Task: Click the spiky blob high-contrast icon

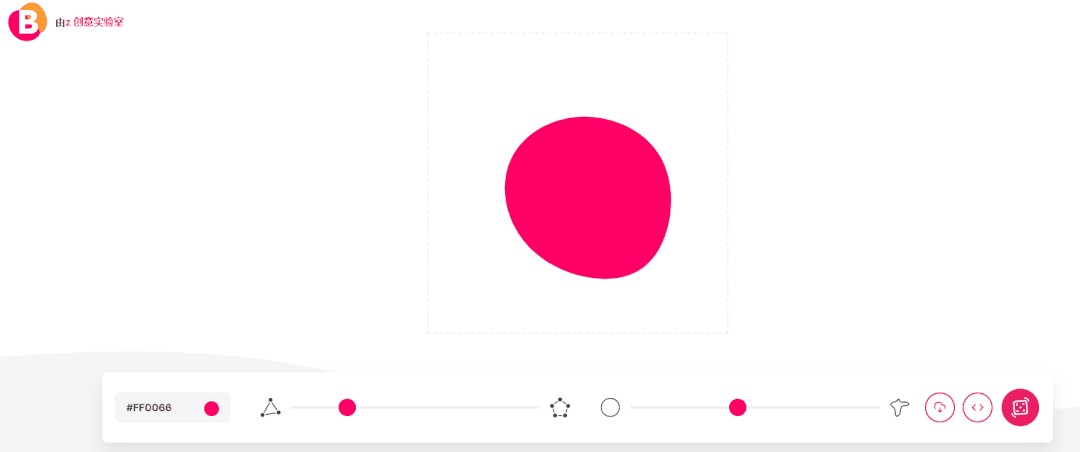Action: 900,408
